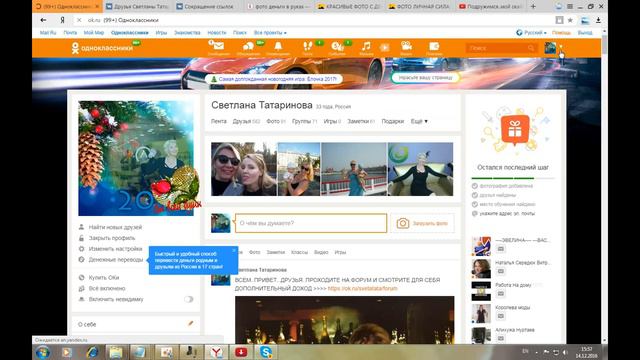Click the Odnoklassniki logo
The image size is (640, 360).
point(102,48)
